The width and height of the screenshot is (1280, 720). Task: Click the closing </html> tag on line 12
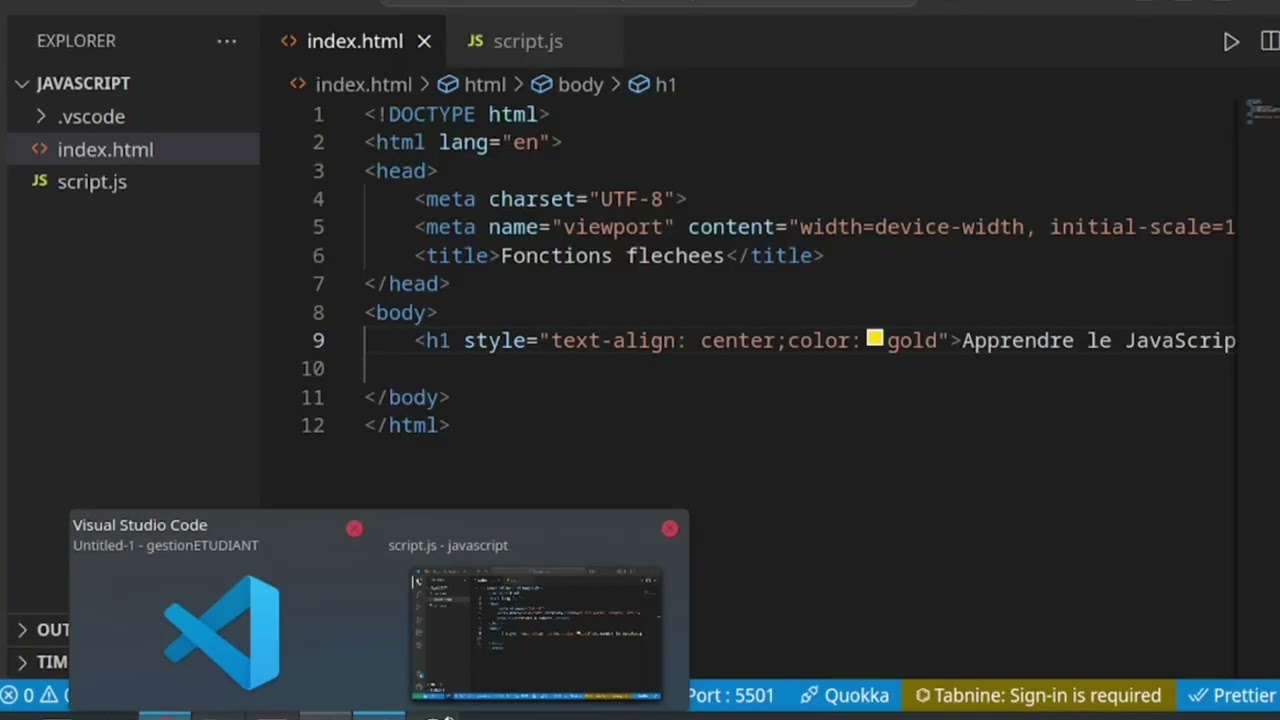pyautogui.click(x=407, y=426)
